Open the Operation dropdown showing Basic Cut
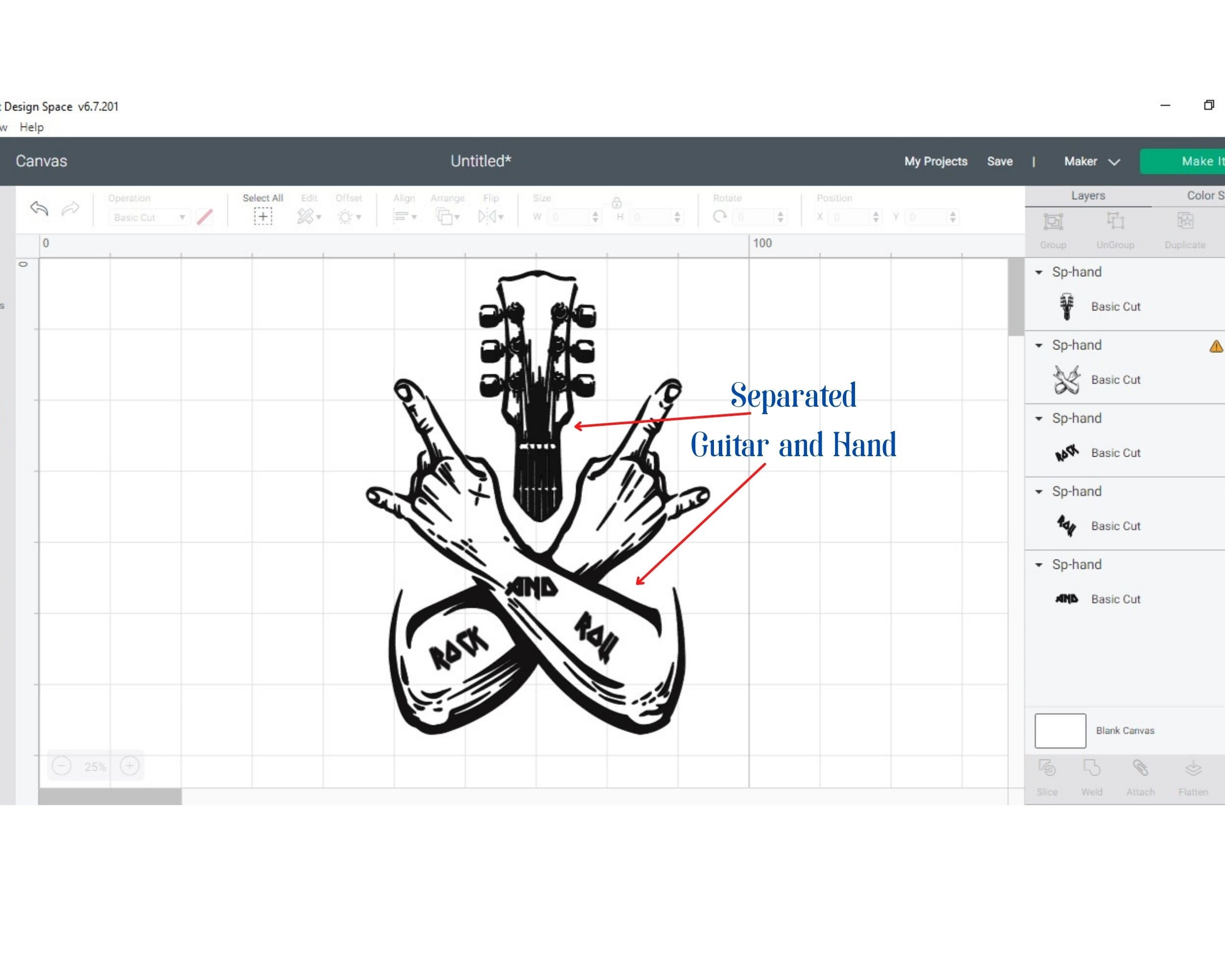Viewport: 1225px width, 980px height. click(x=149, y=217)
